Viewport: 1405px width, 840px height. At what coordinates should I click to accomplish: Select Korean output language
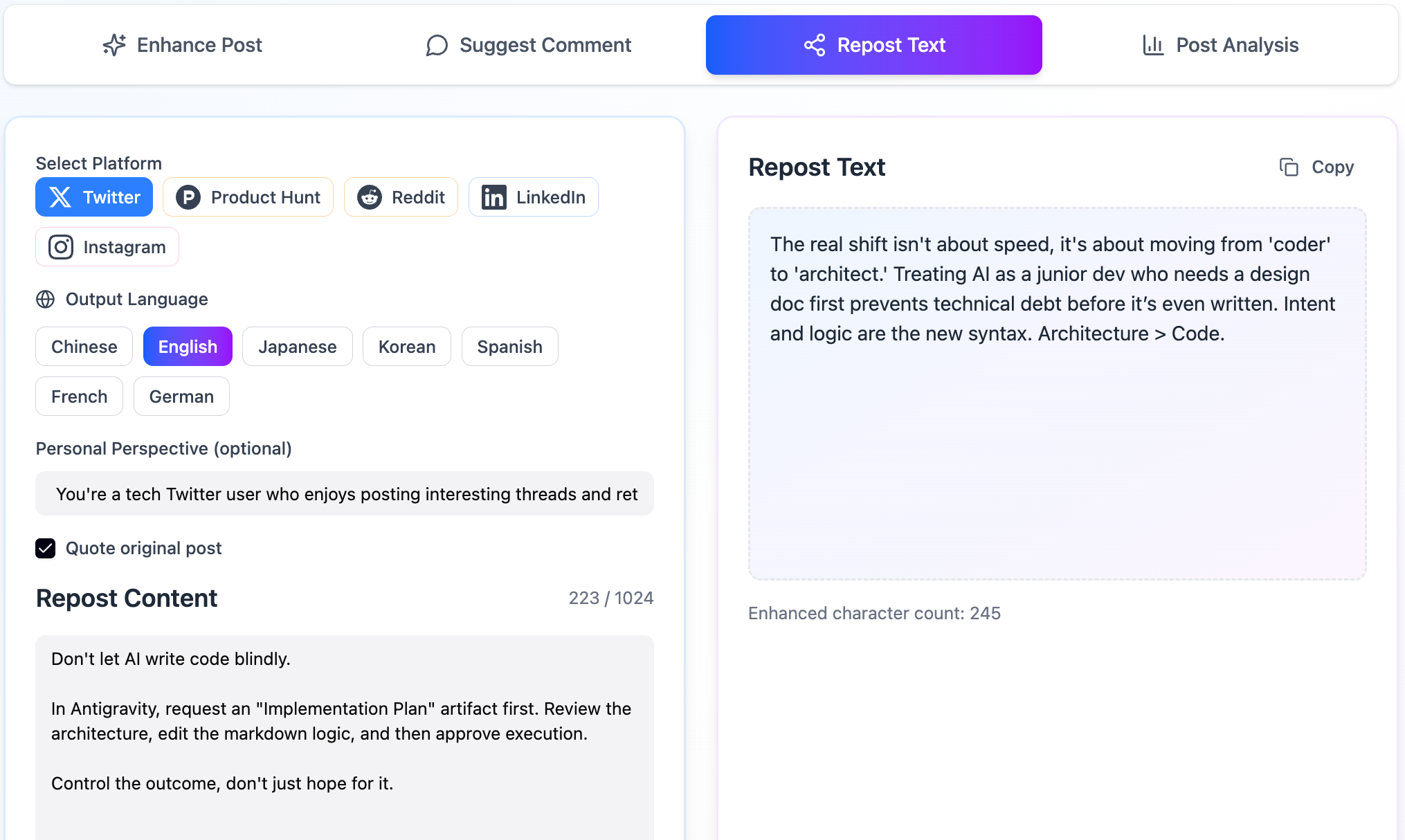click(406, 346)
